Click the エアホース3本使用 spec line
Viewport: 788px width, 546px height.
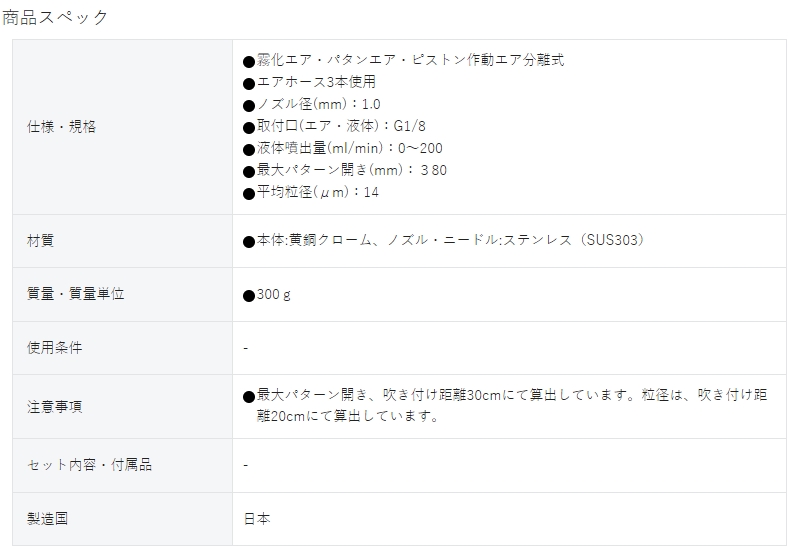coord(310,82)
